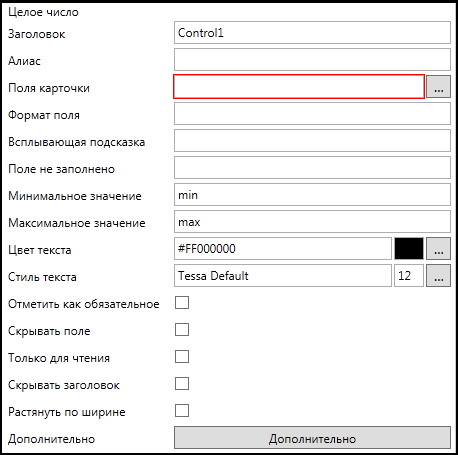Click Минимальное значение field showing min
This screenshot has height=455, width=458.
pos(312,195)
